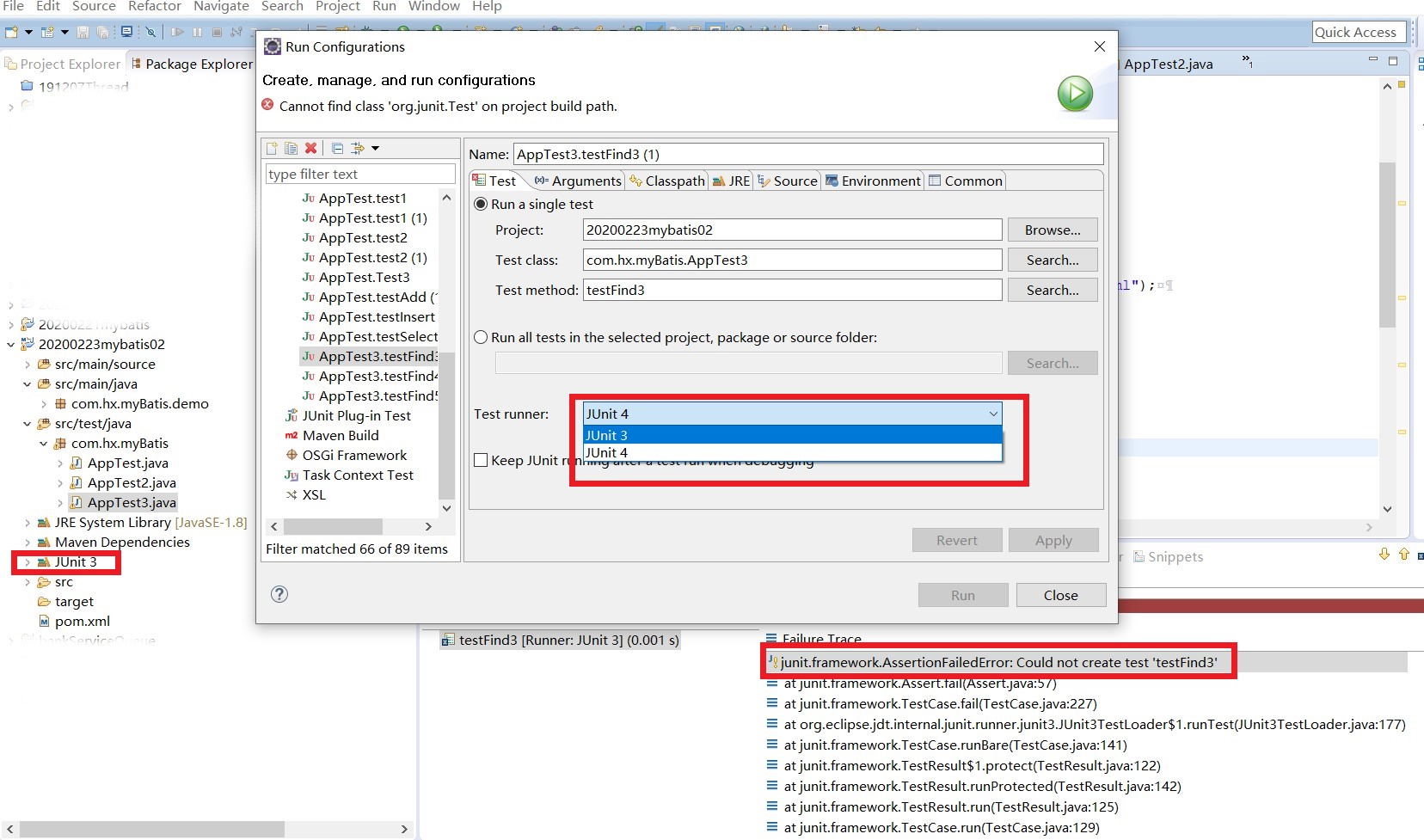Click the Quick Access search box

tap(1359, 32)
